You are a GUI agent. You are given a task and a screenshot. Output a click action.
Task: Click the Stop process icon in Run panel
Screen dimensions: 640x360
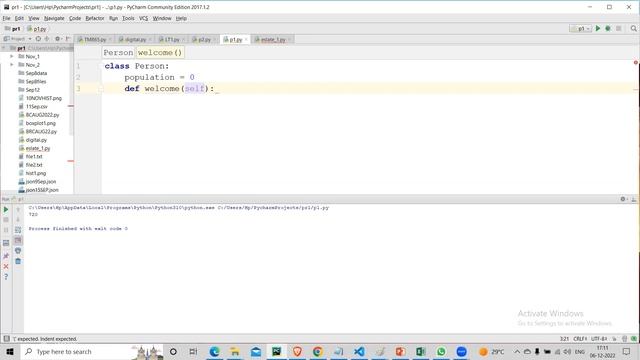[6, 220]
